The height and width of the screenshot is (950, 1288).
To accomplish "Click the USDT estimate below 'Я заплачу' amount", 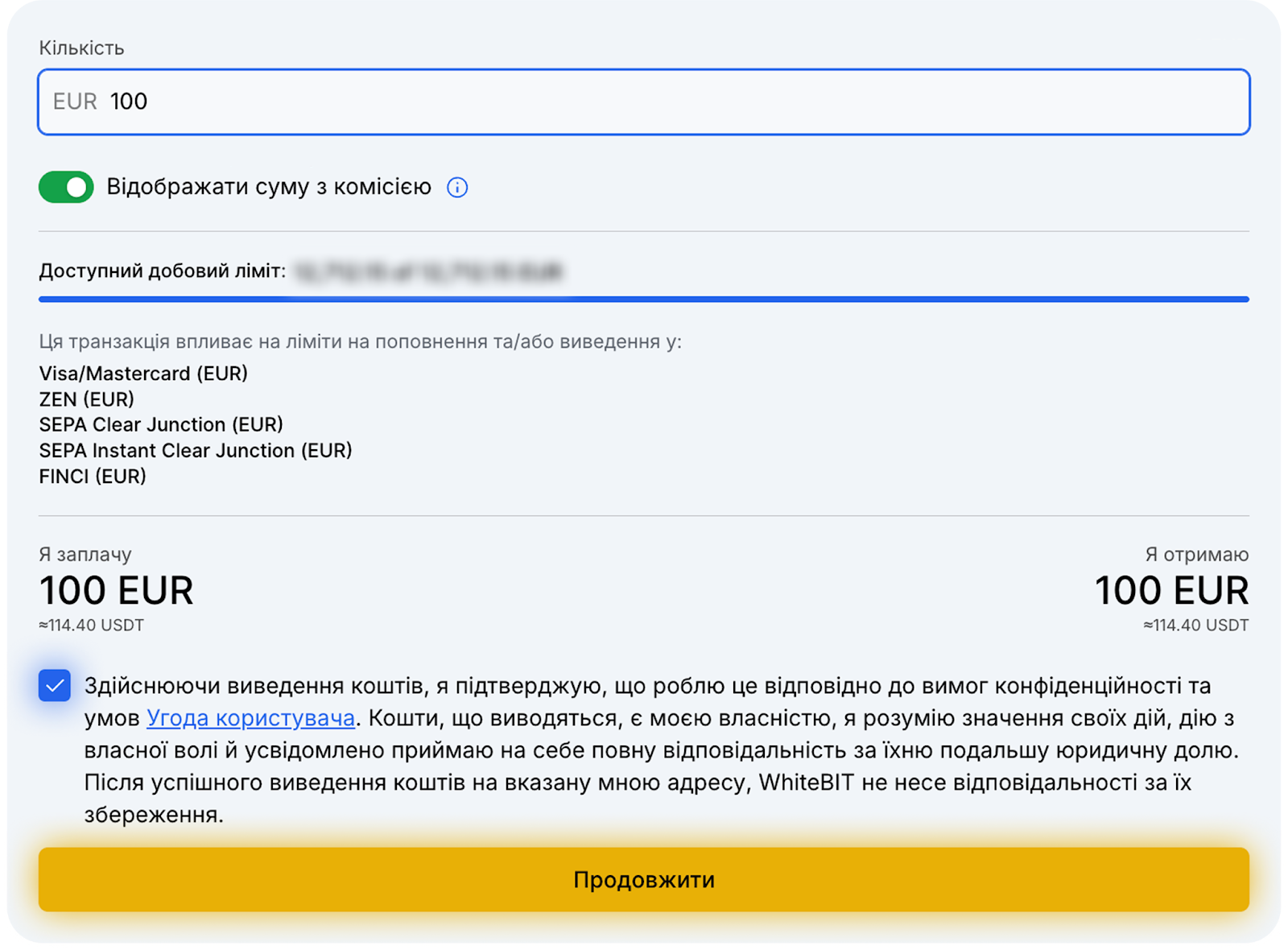I will pos(91,626).
